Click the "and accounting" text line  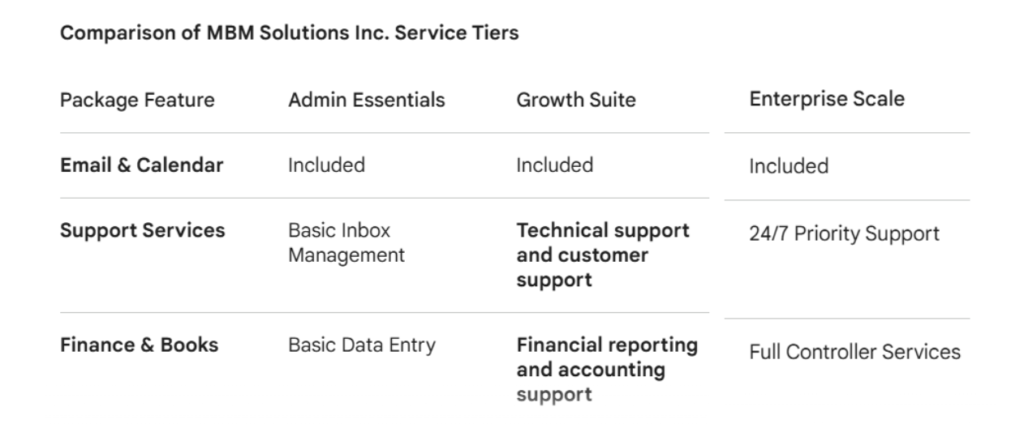pos(590,370)
